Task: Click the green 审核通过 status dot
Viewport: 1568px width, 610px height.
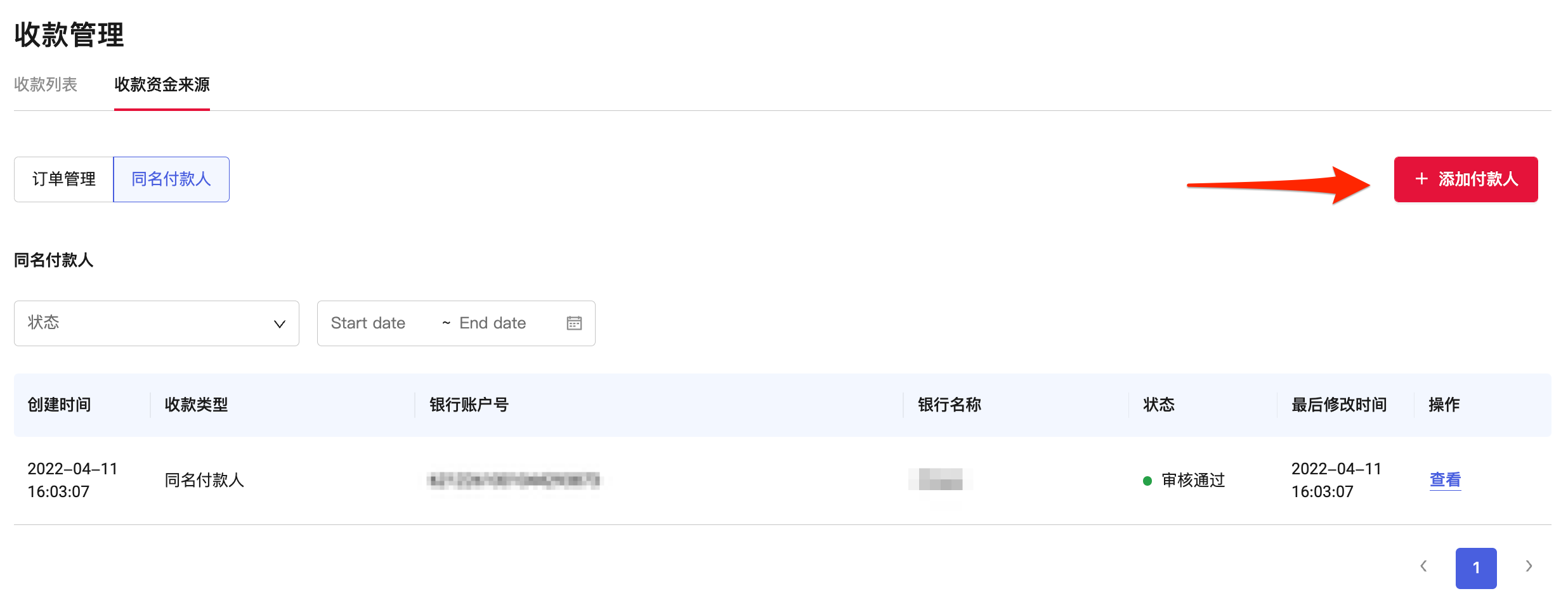Action: click(1147, 481)
